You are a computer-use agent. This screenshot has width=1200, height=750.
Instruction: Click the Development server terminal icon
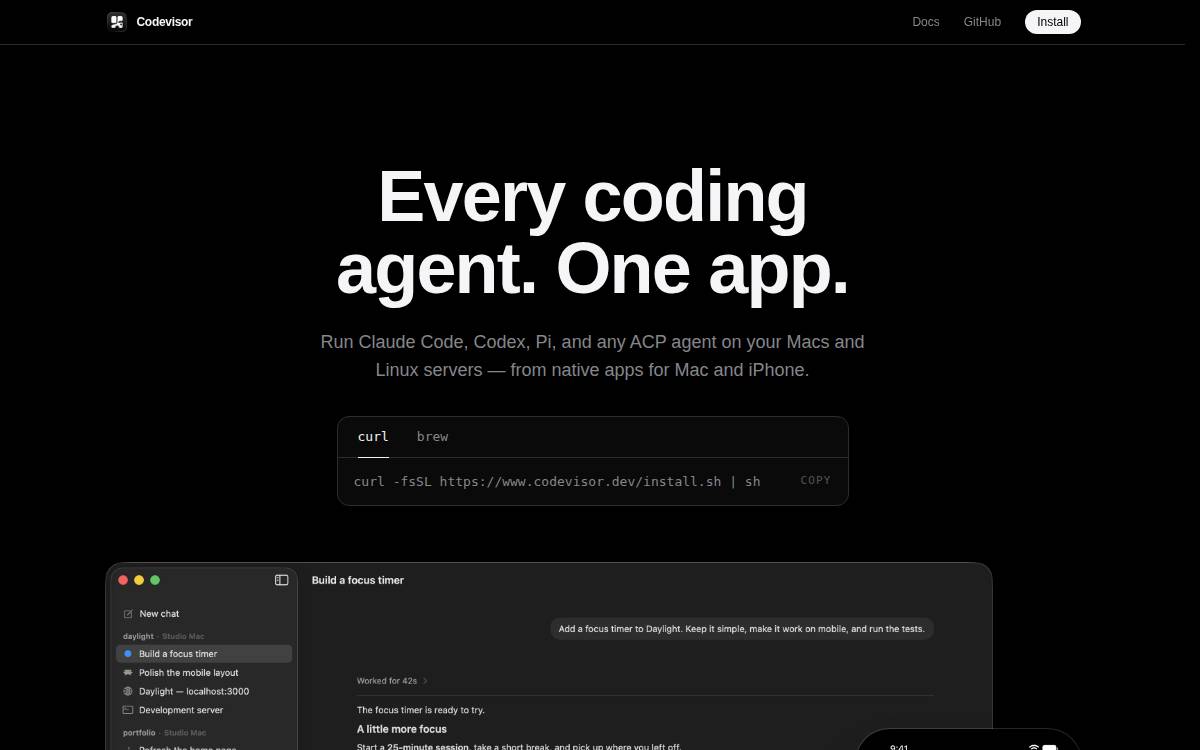coord(128,710)
